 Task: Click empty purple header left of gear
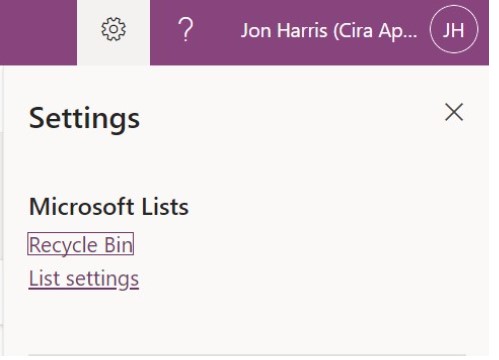tap(38, 32)
